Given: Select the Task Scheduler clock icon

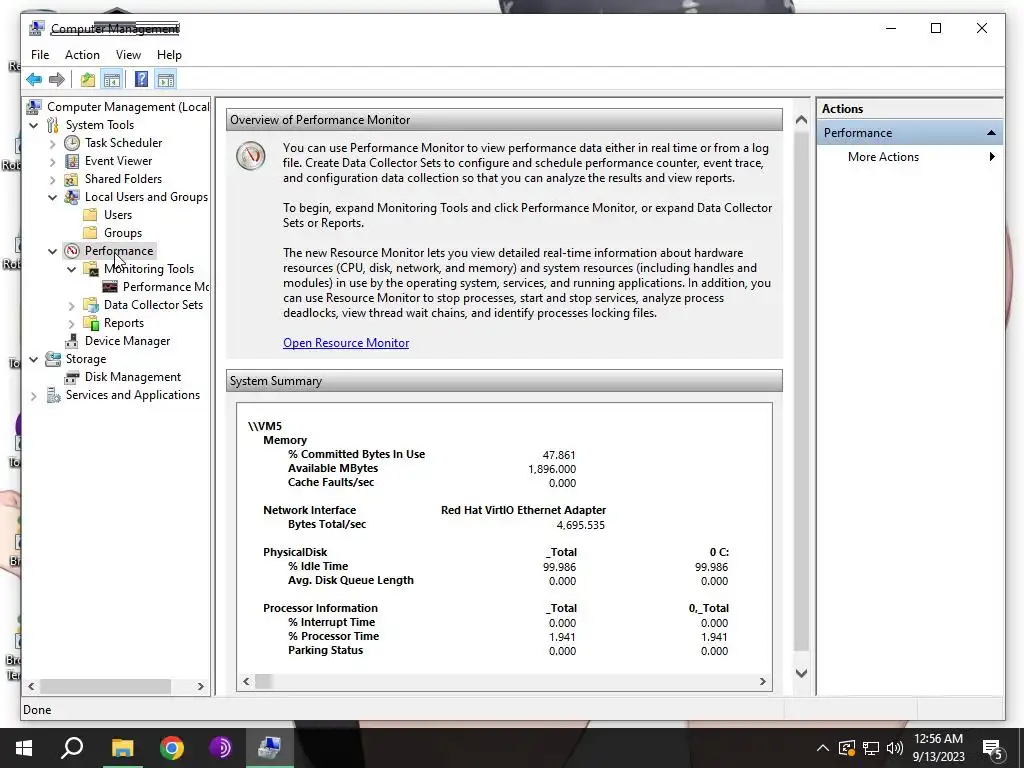Looking at the screenshot, I should coord(72,143).
